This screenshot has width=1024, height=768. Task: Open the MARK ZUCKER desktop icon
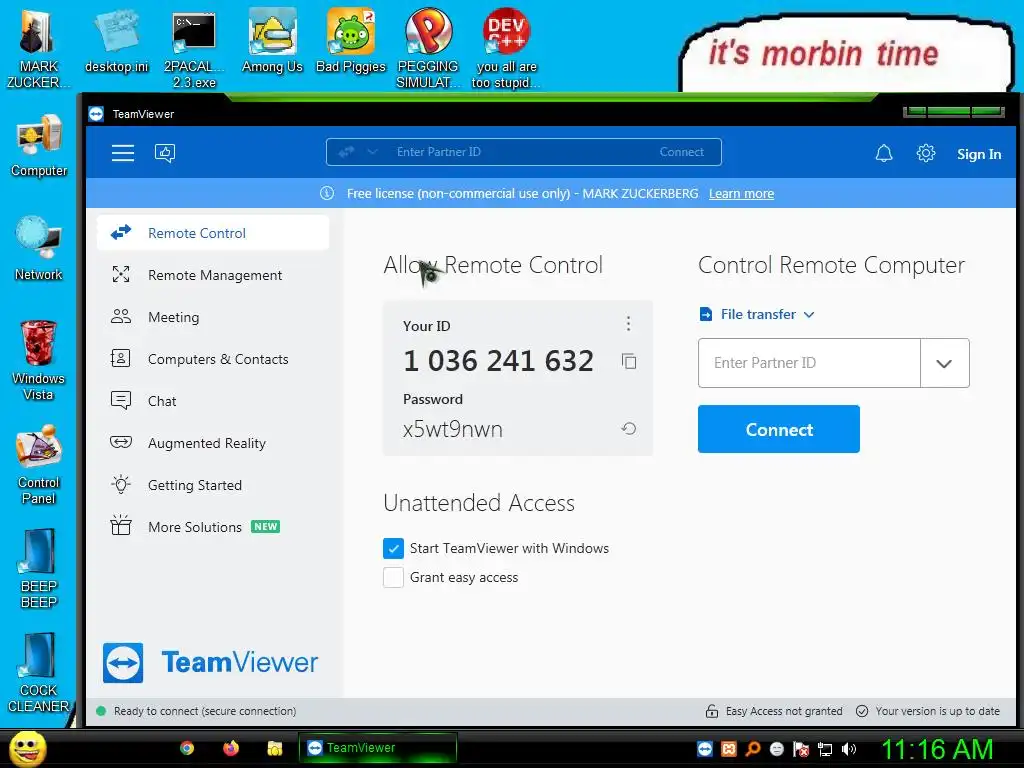tap(39, 48)
